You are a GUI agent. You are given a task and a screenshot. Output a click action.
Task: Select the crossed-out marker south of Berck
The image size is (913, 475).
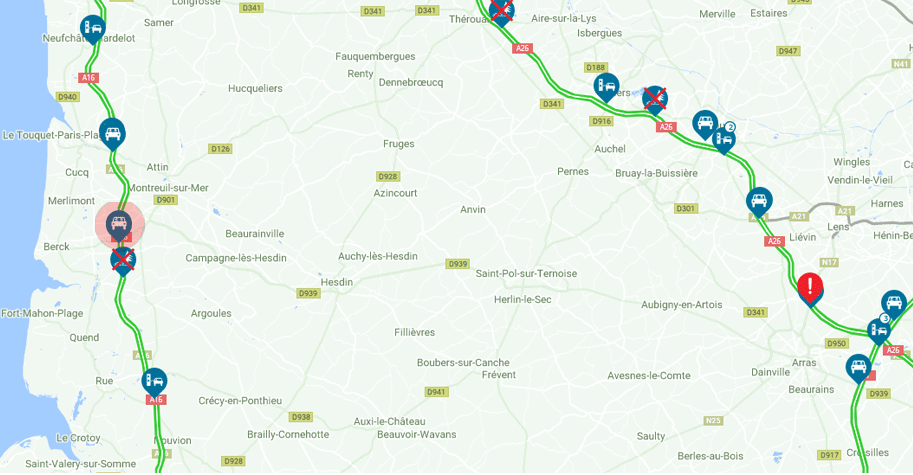tap(123, 260)
